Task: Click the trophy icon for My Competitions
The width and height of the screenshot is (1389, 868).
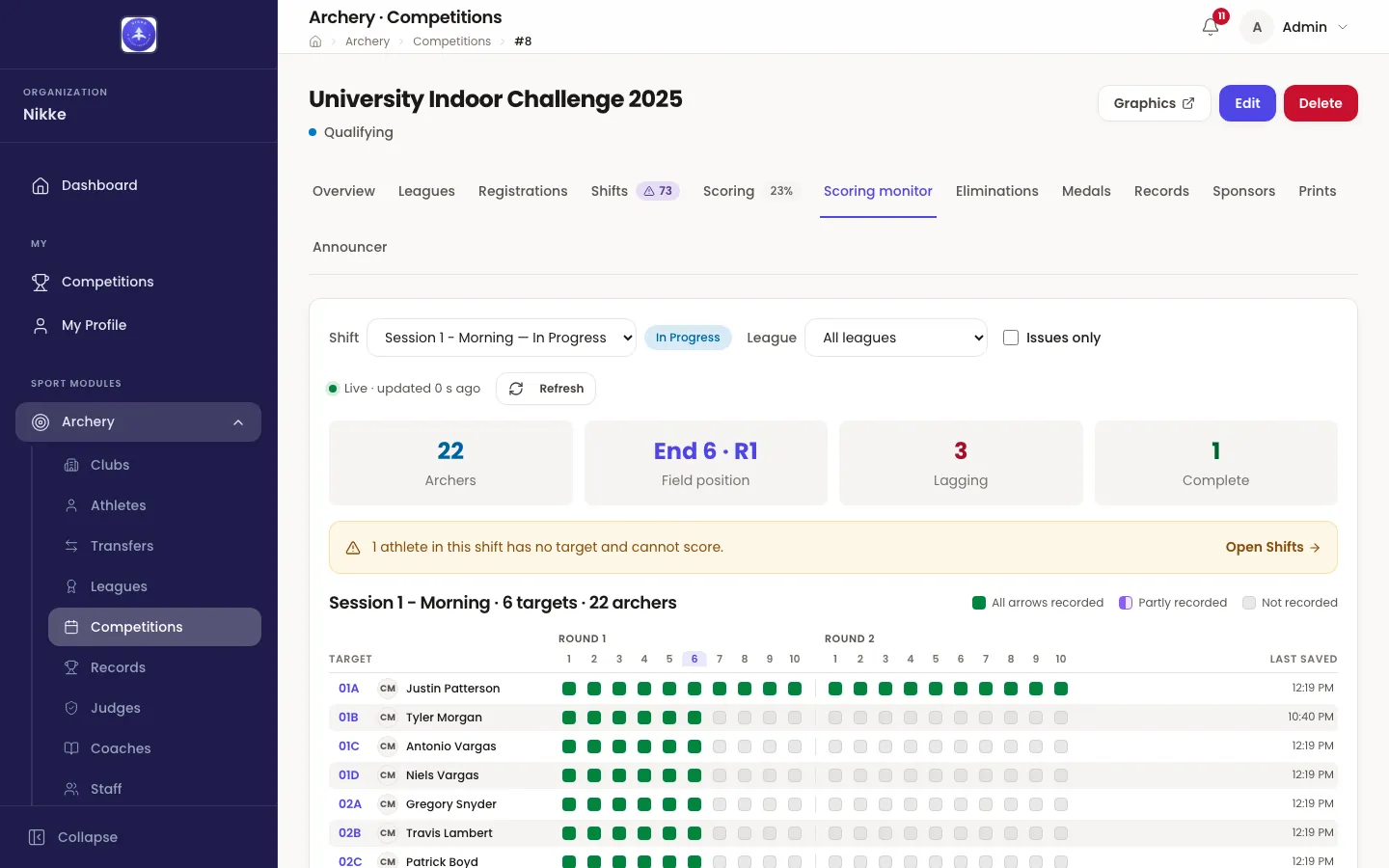Action: [x=41, y=282]
